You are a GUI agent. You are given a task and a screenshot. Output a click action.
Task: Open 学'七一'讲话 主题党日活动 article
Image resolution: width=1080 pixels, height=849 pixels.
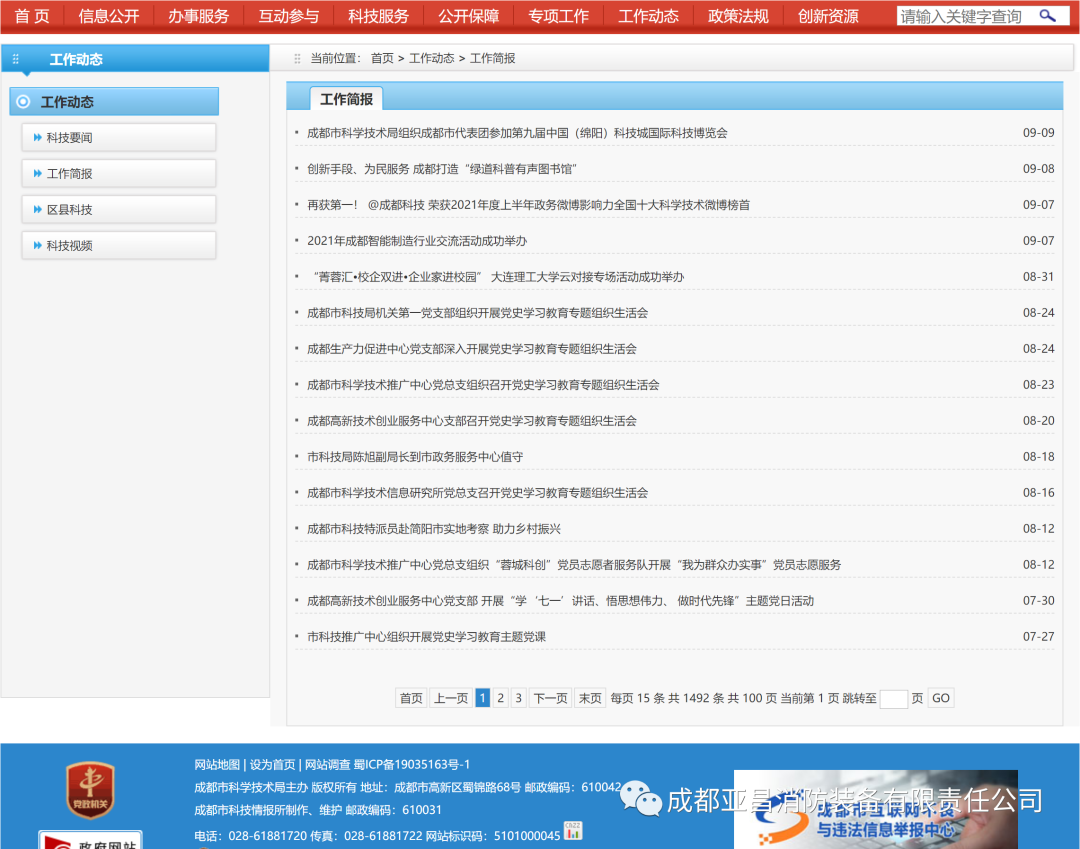560,600
